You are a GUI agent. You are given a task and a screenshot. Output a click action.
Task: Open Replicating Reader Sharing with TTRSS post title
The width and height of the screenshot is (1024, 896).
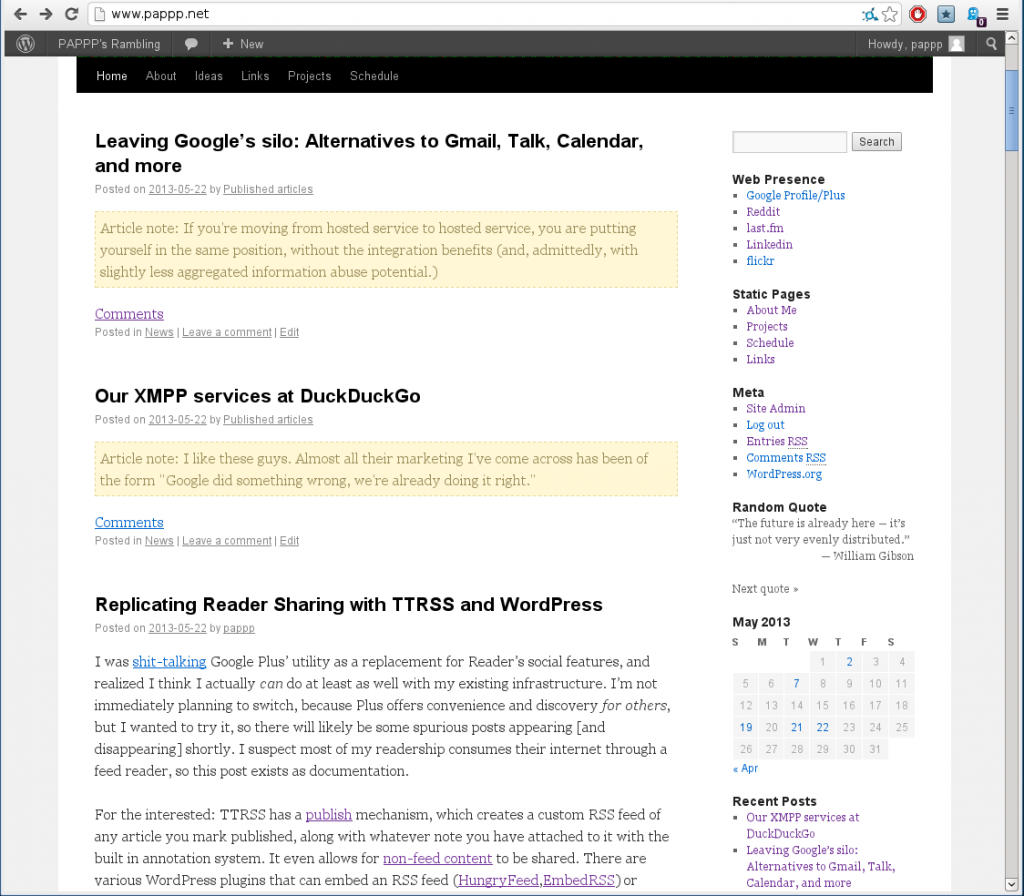(x=348, y=604)
